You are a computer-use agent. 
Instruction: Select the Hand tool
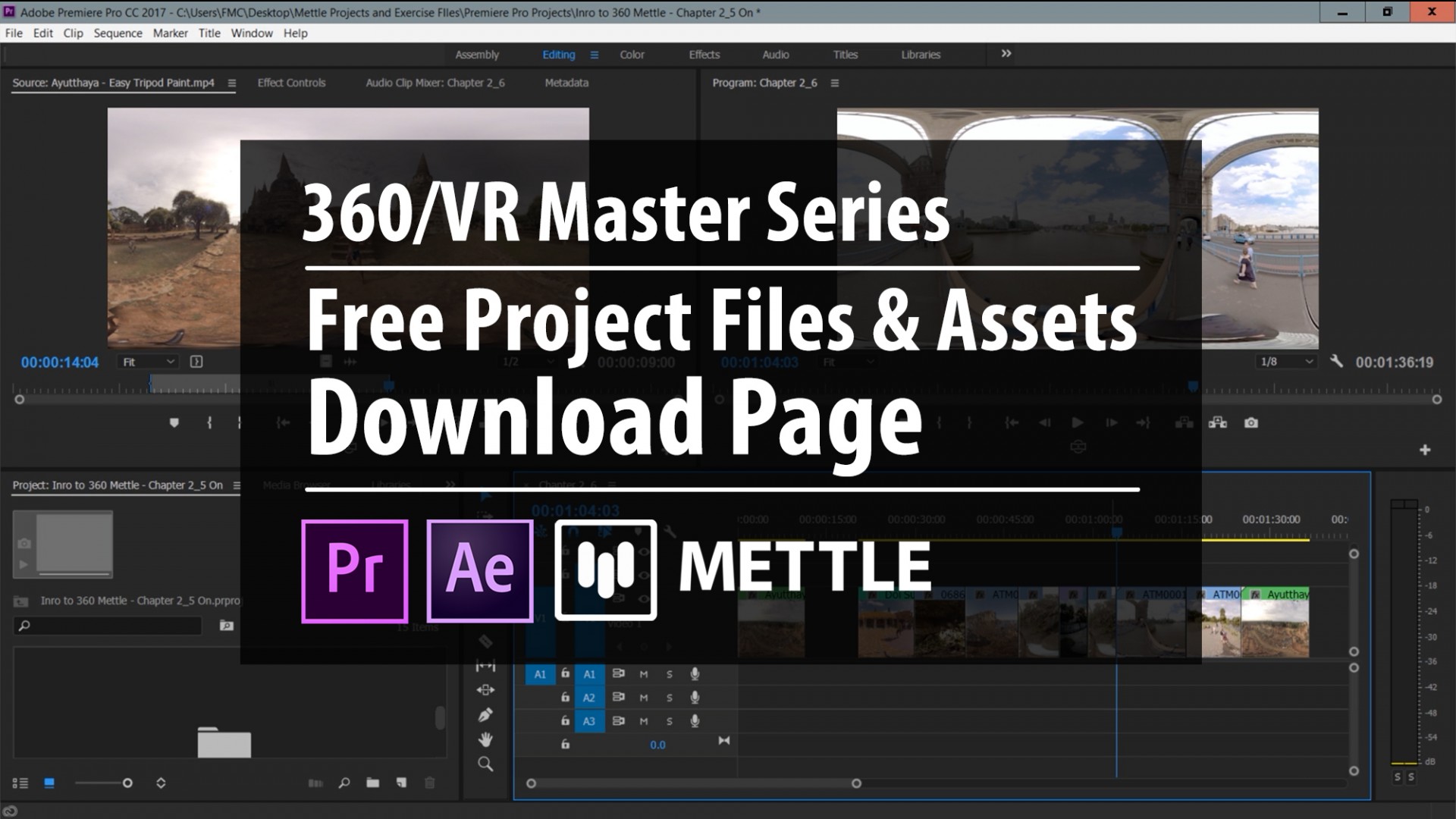tap(485, 739)
